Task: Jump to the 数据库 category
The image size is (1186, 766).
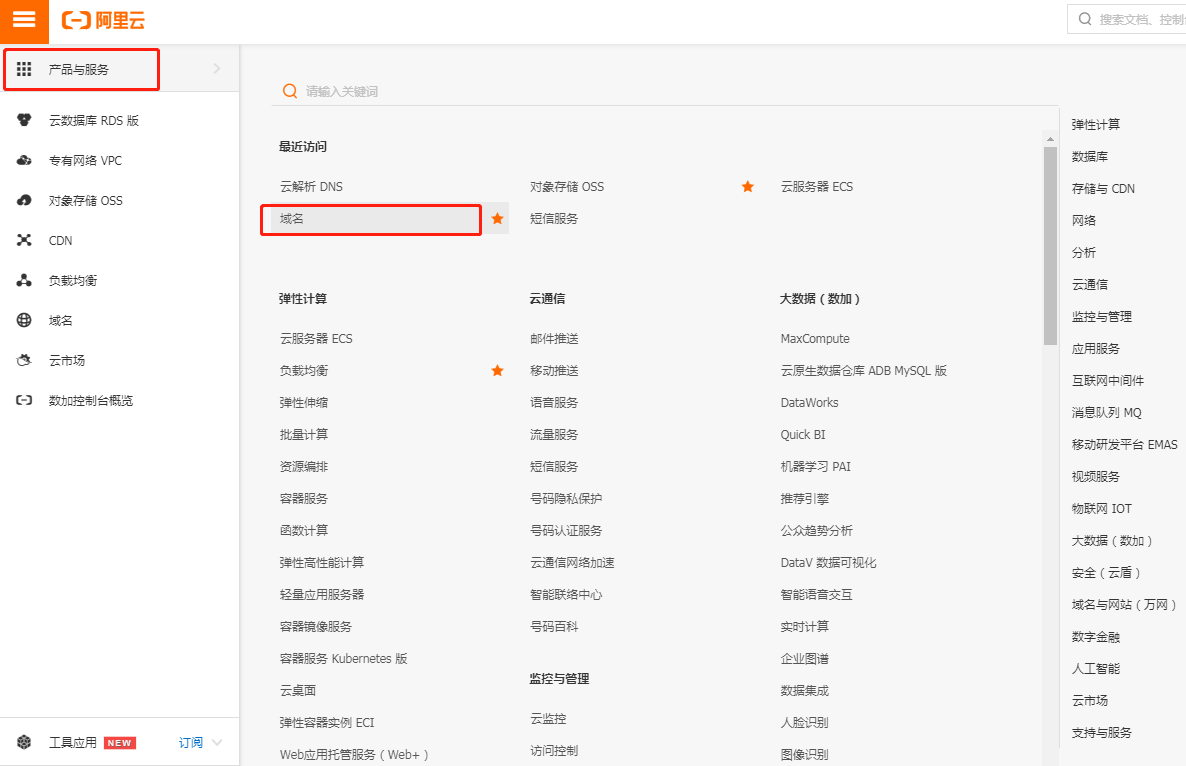Action: [x=1089, y=156]
